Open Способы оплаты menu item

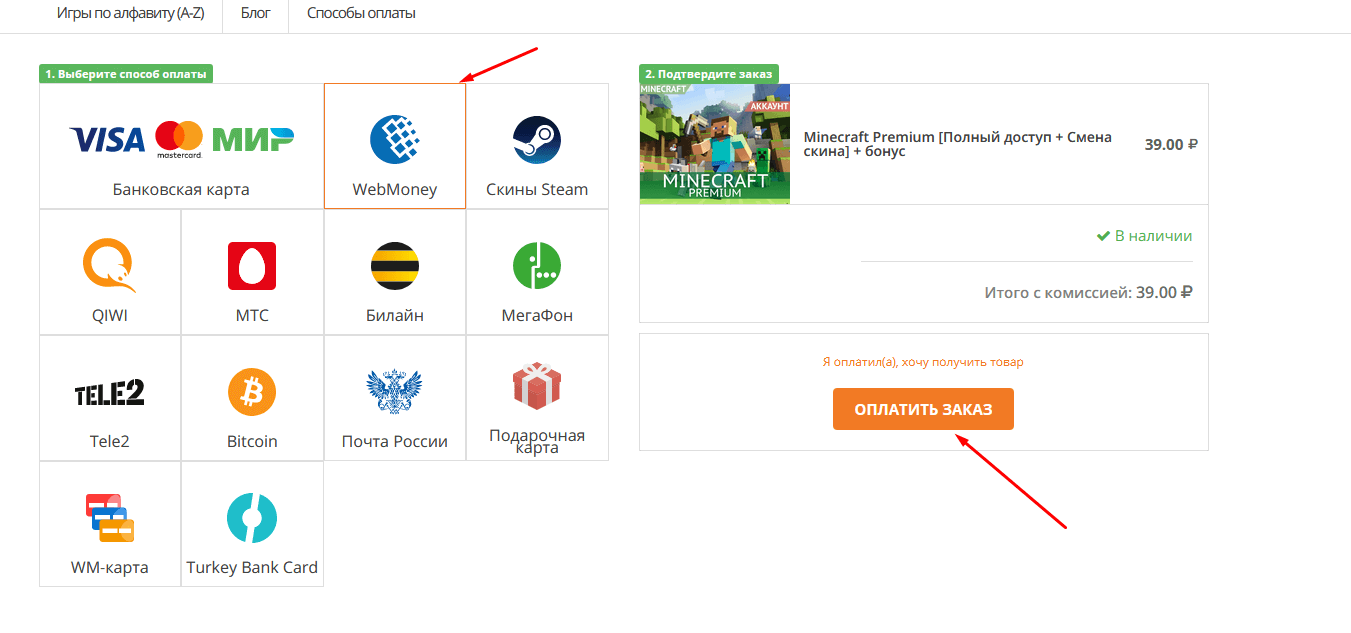361,14
